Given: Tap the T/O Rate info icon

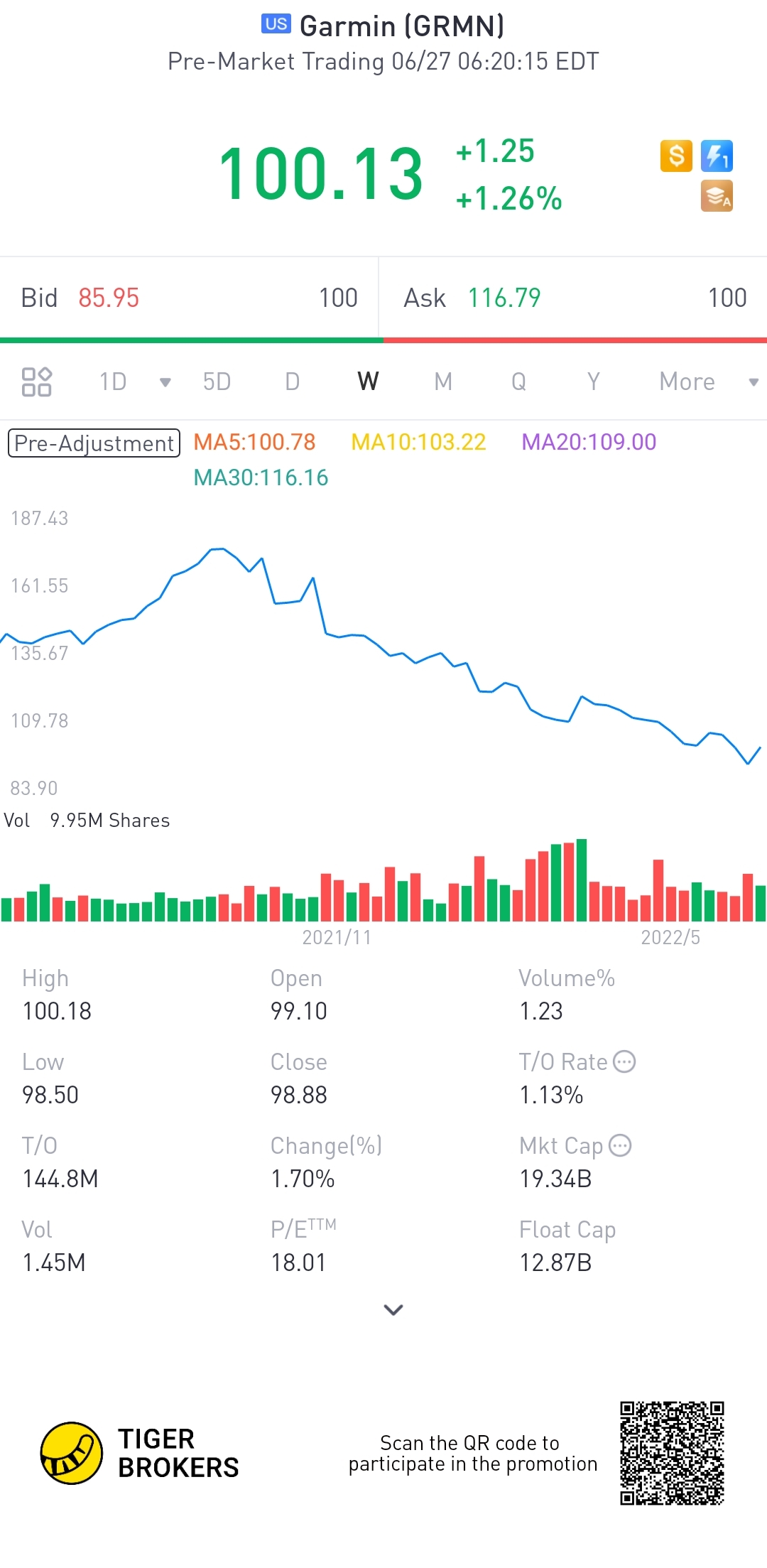Looking at the screenshot, I should pos(624,1061).
